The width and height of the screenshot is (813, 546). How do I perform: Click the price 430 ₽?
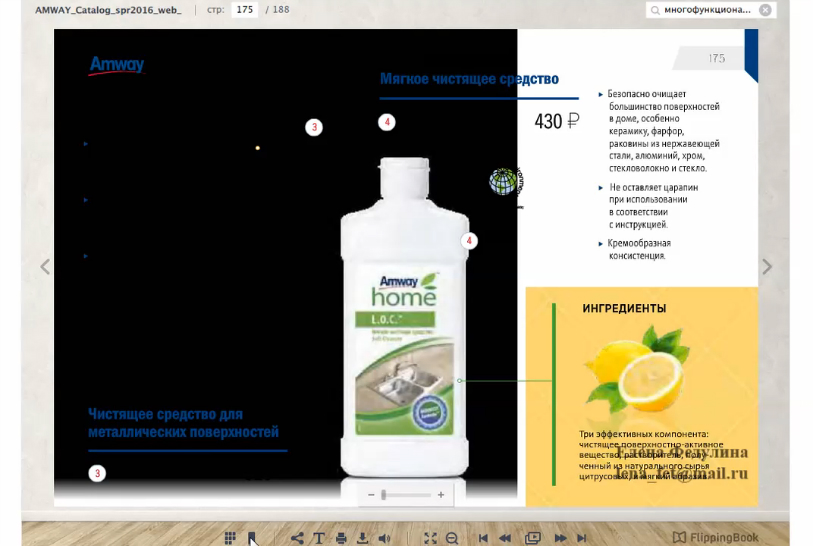[556, 121]
